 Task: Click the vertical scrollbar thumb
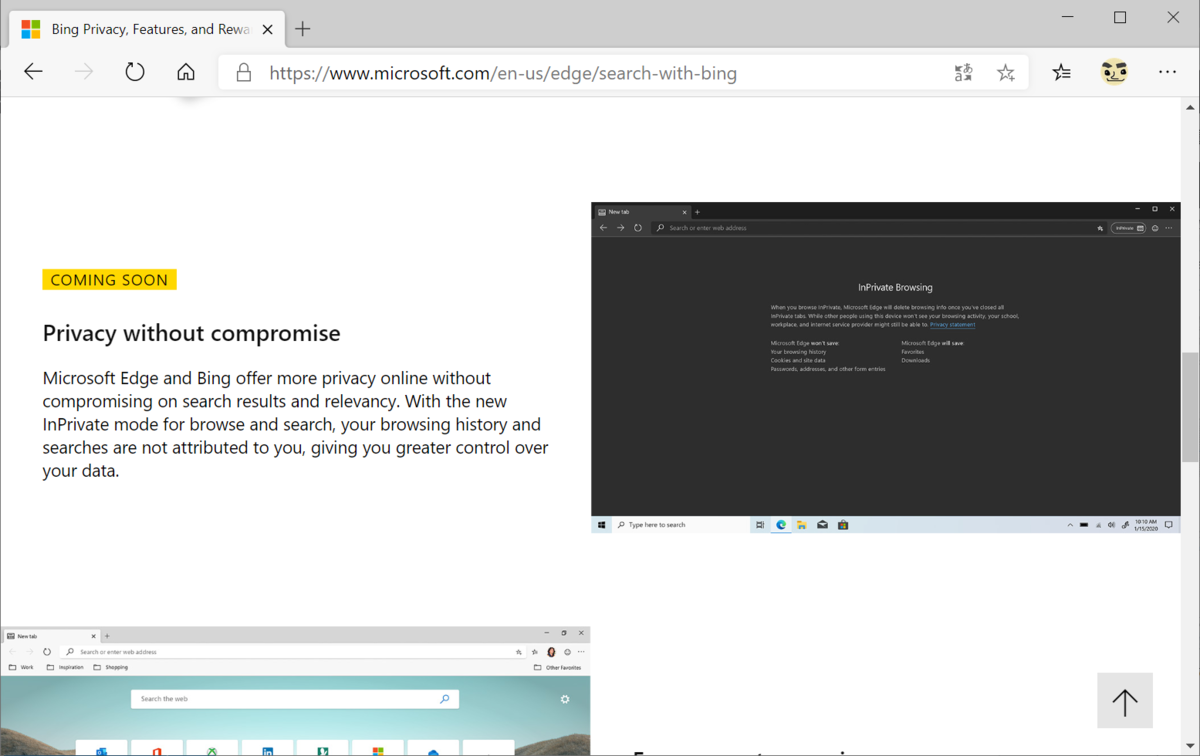1190,407
